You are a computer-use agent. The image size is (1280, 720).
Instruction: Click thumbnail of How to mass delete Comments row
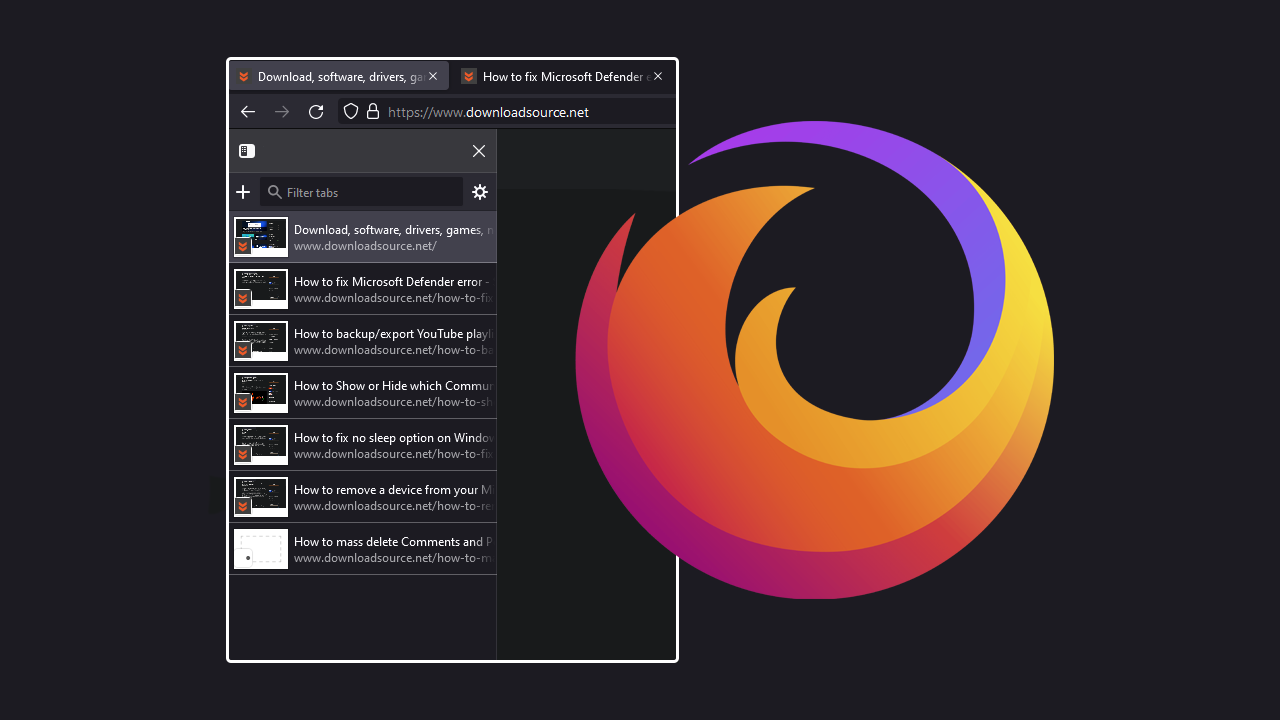coord(261,549)
